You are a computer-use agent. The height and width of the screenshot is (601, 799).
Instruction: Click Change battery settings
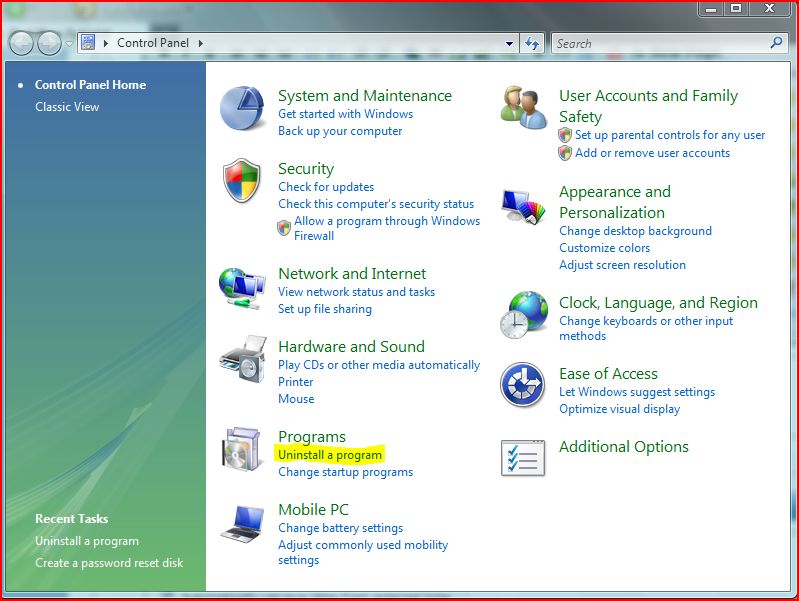340,528
